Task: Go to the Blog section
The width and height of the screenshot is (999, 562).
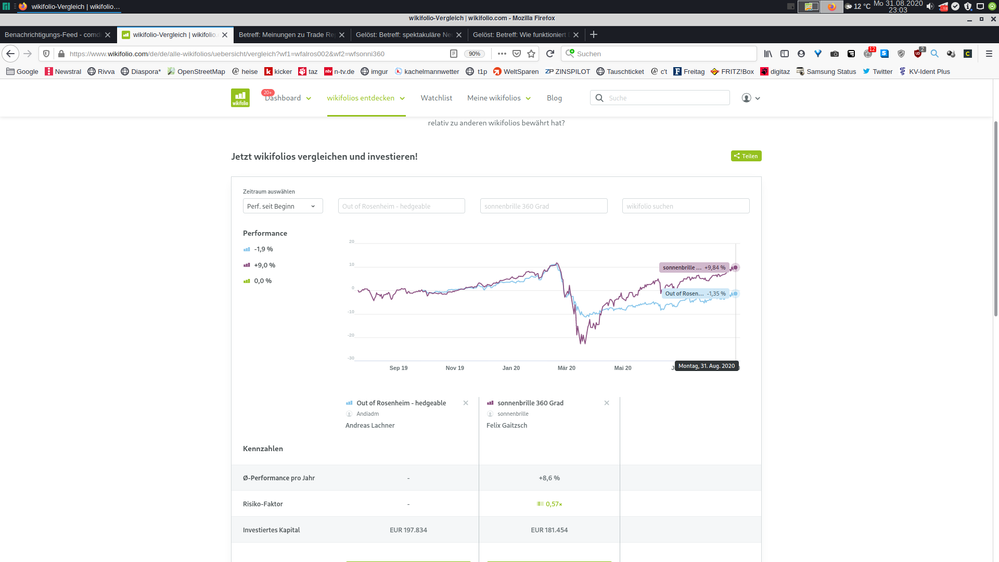Action: pyautogui.click(x=554, y=98)
